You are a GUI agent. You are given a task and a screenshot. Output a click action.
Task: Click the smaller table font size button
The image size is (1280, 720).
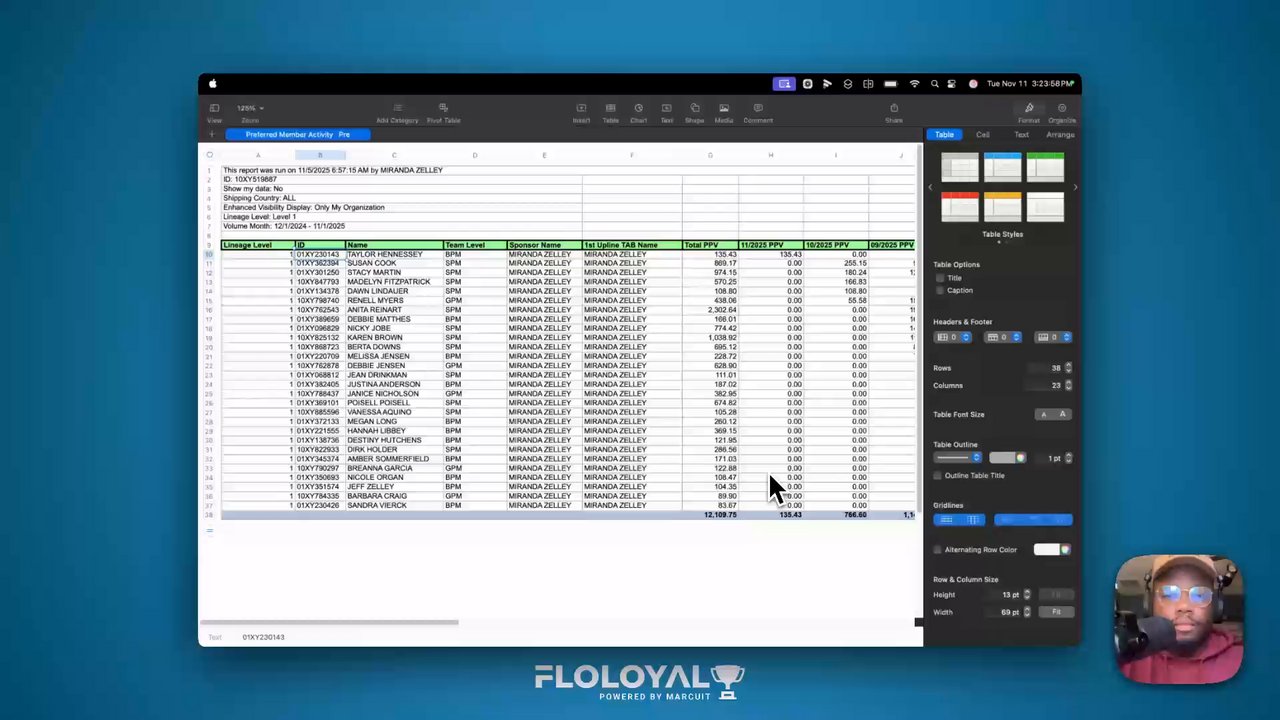point(1044,414)
